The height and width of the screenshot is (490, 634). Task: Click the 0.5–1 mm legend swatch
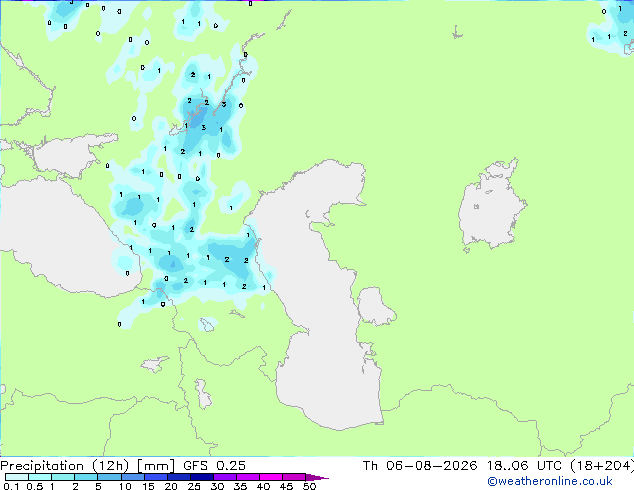coord(40,477)
